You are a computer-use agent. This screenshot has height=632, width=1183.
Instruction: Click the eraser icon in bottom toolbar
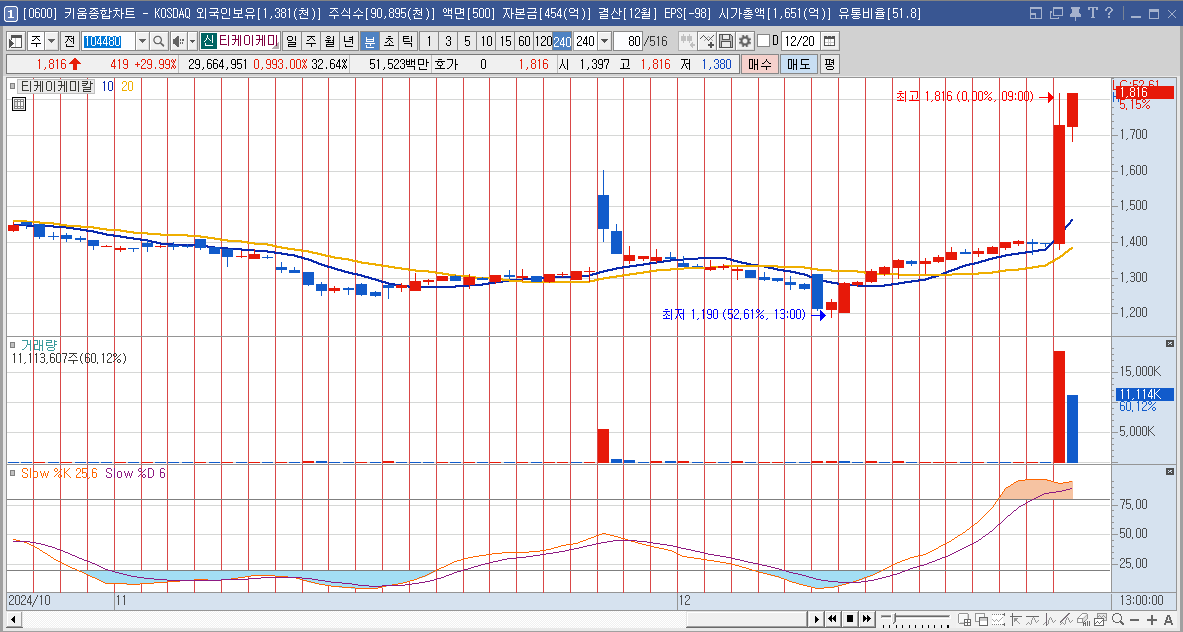(x=1083, y=619)
